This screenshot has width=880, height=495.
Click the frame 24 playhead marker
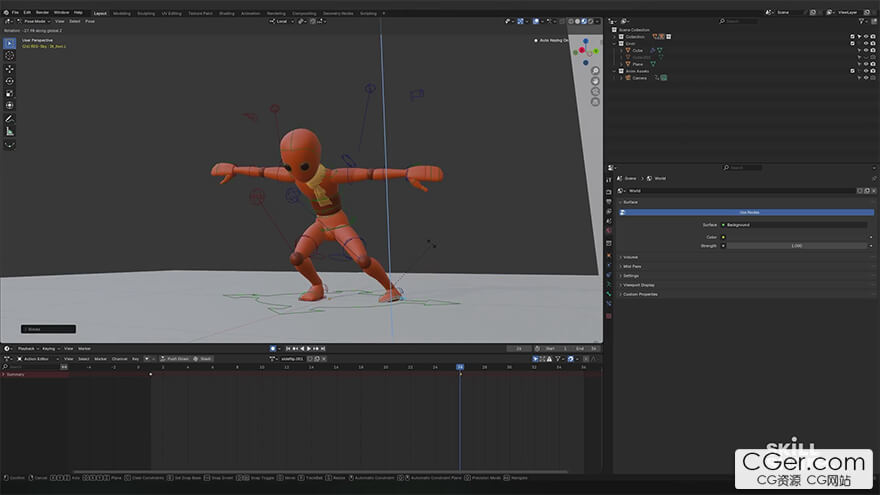[460, 367]
